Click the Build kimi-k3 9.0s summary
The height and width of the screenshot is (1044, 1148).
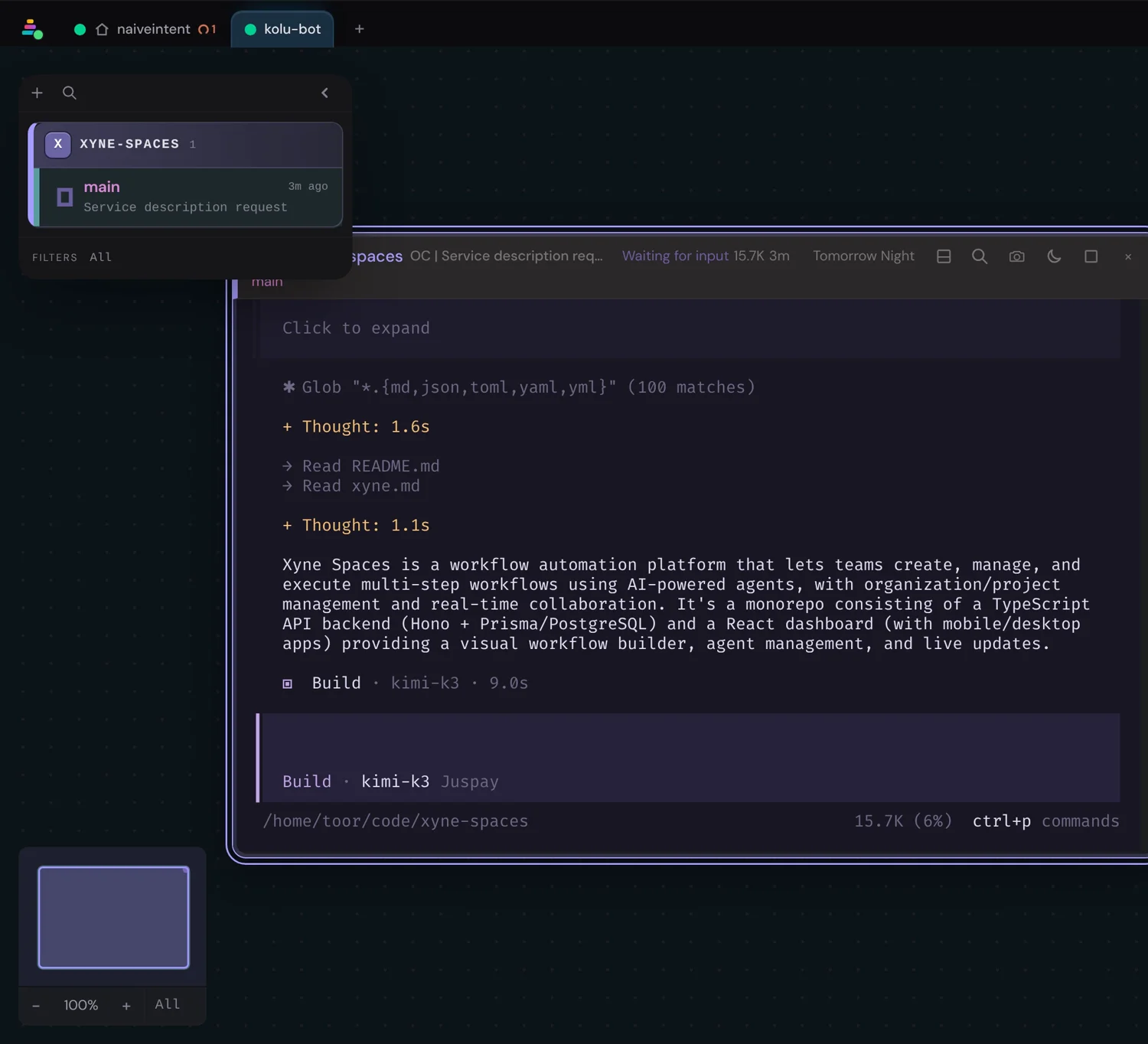click(x=406, y=683)
